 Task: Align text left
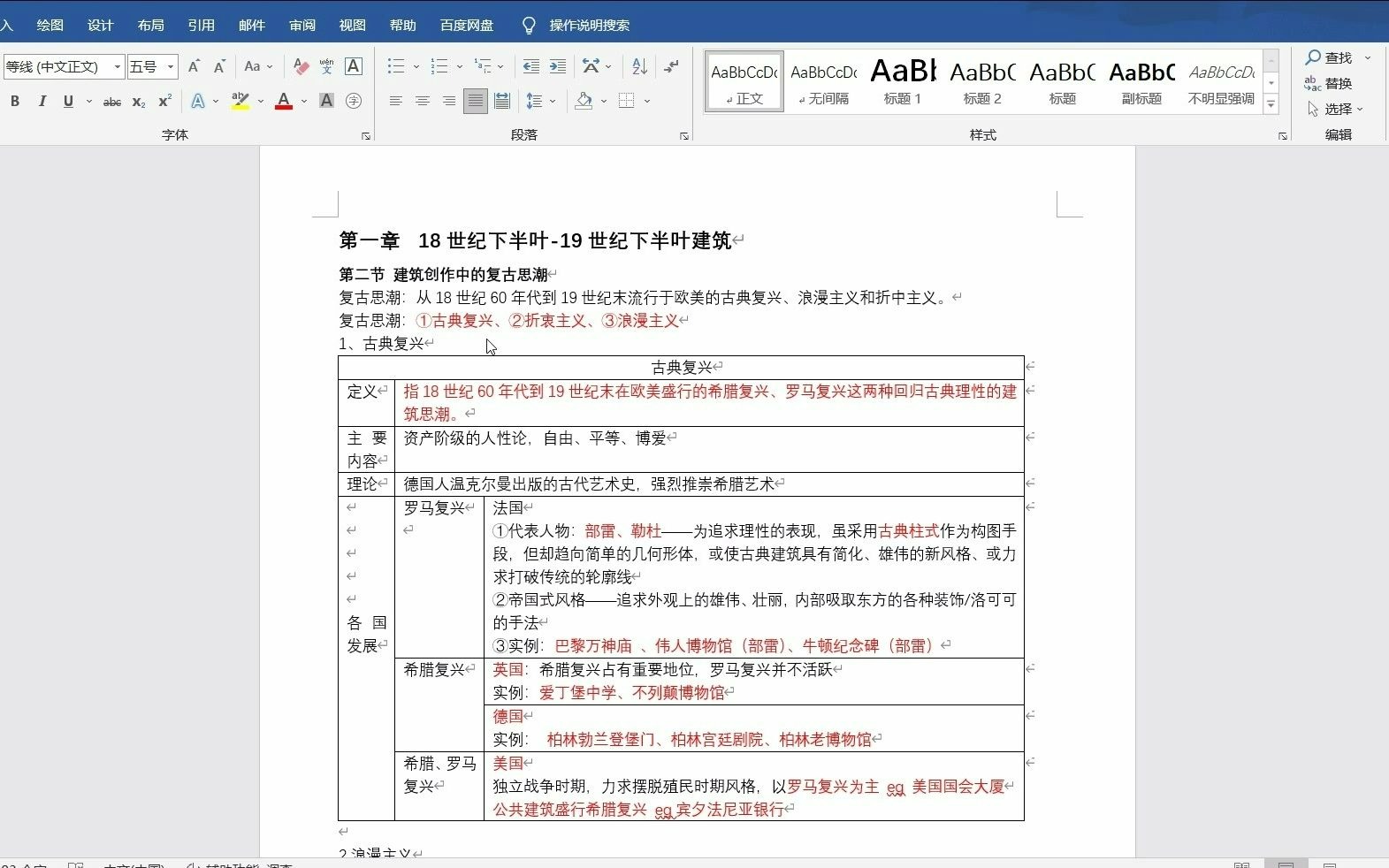point(396,102)
